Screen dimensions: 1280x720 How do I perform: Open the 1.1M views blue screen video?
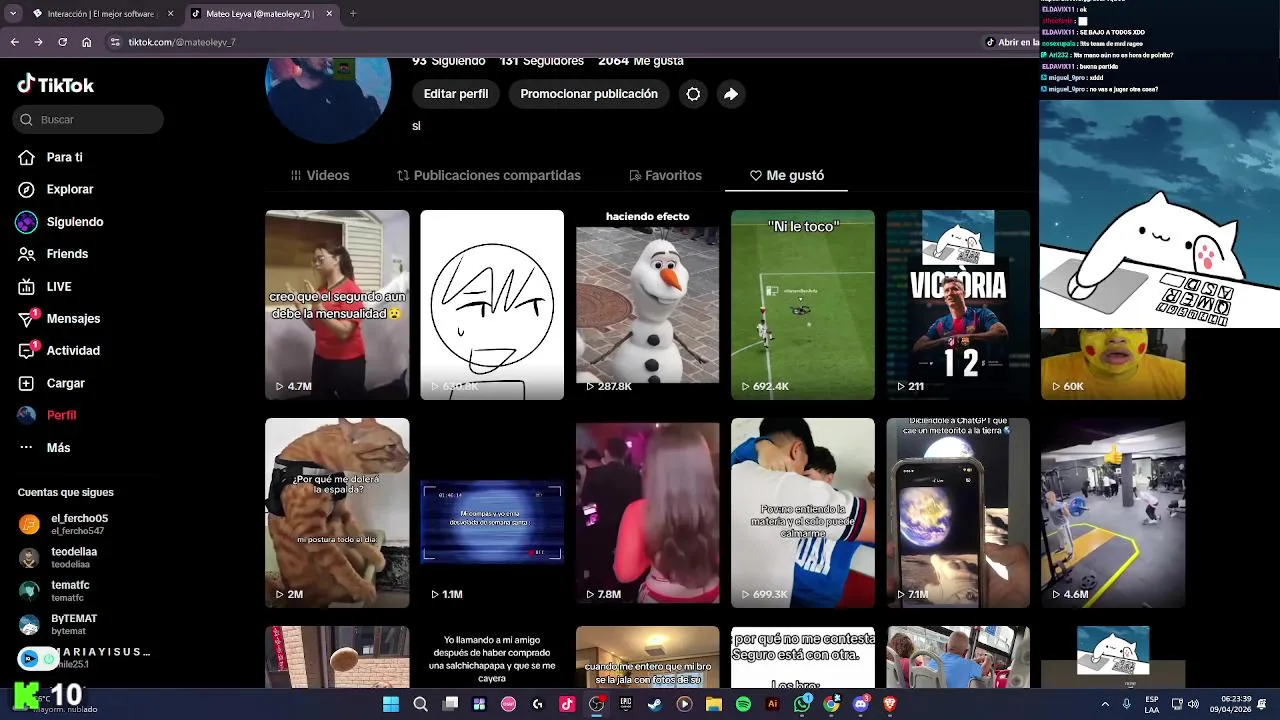pos(492,513)
